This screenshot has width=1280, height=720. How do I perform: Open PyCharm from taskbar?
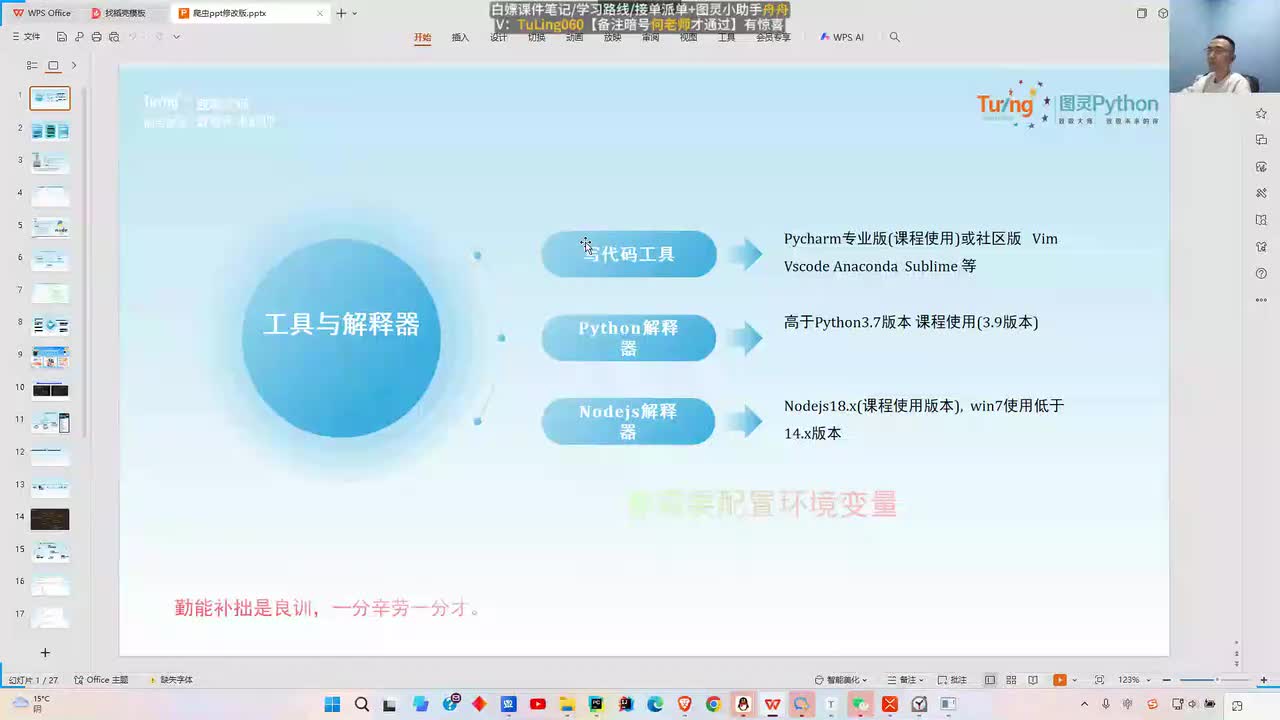tap(596, 704)
